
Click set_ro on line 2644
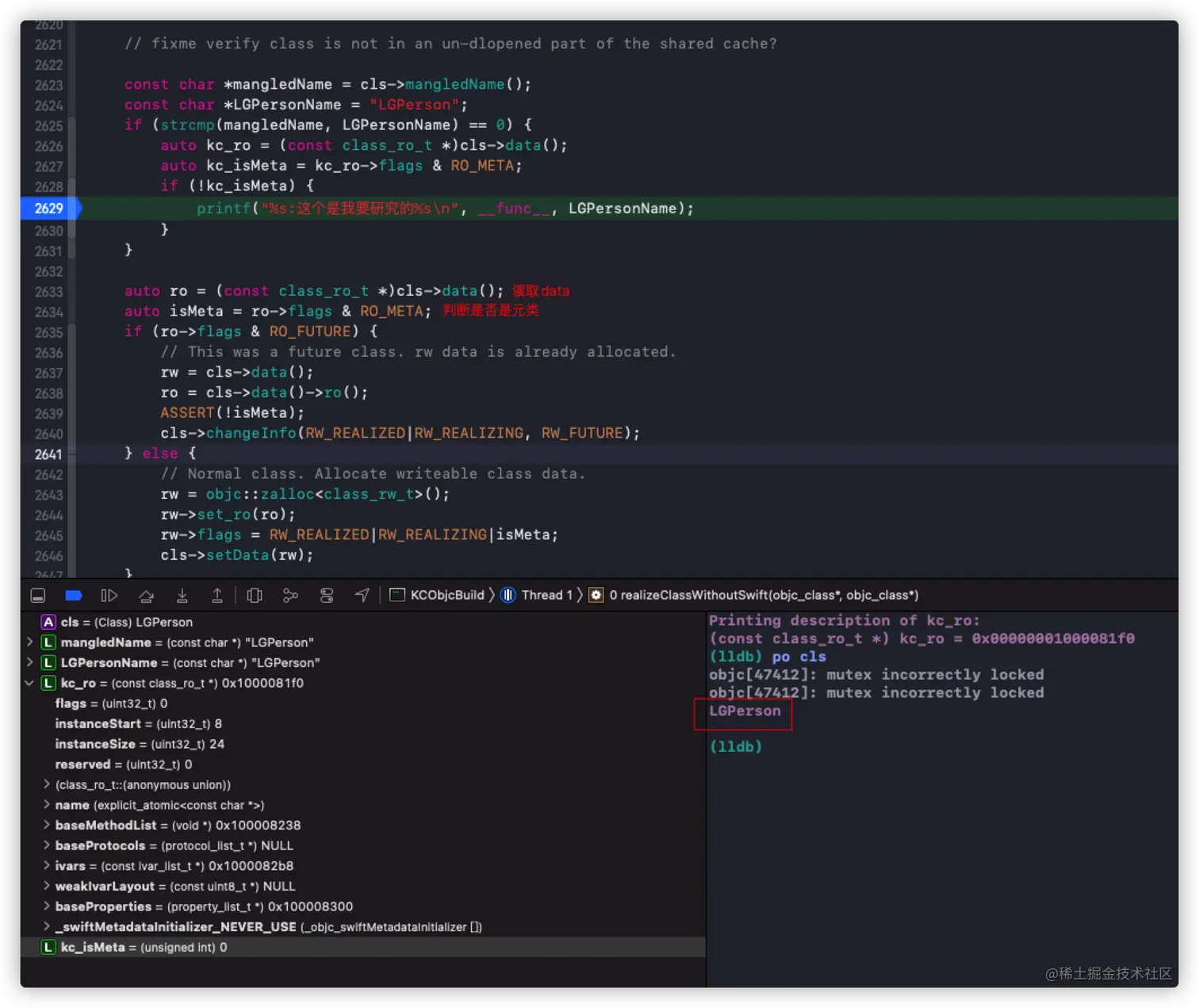[224, 515]
